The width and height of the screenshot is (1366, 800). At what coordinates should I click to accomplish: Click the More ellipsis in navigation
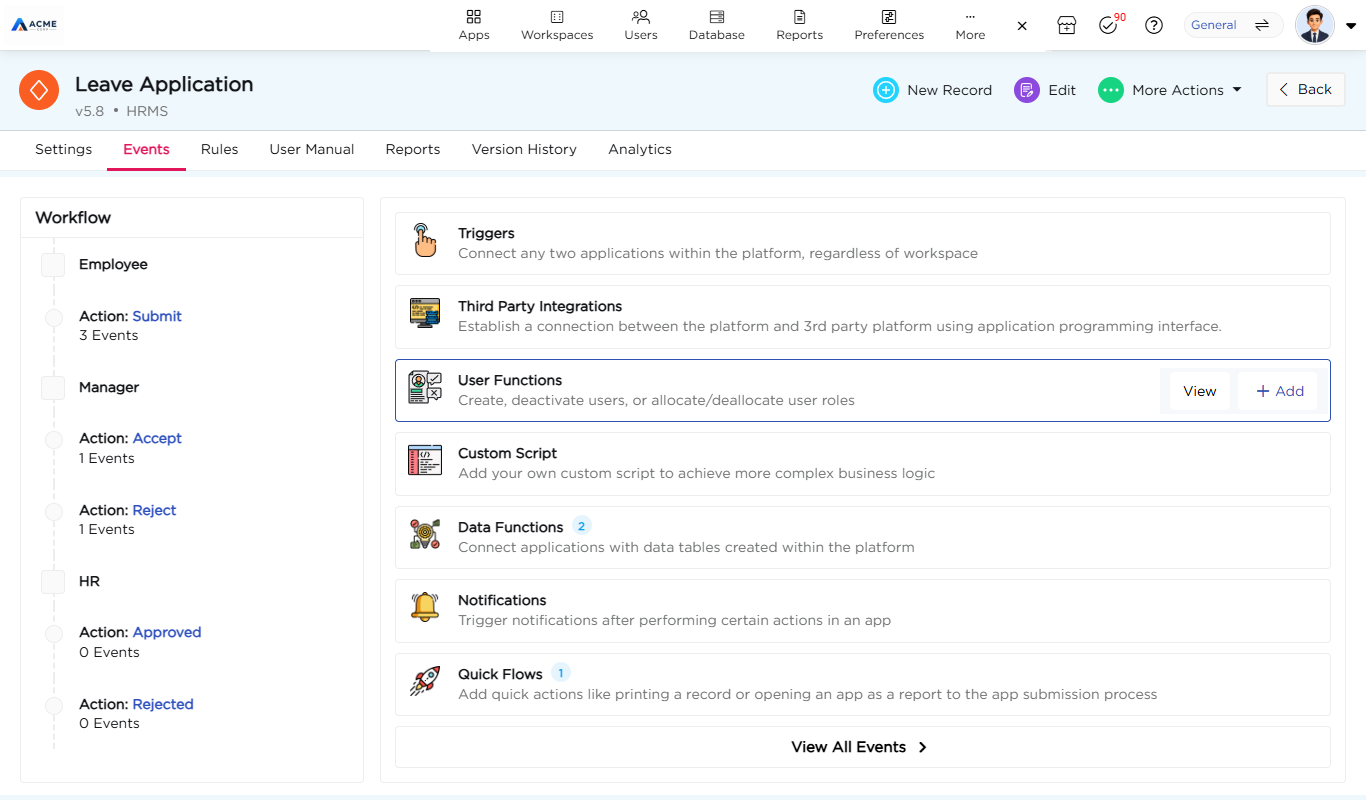pyautogui.click(x=970, y=25)
